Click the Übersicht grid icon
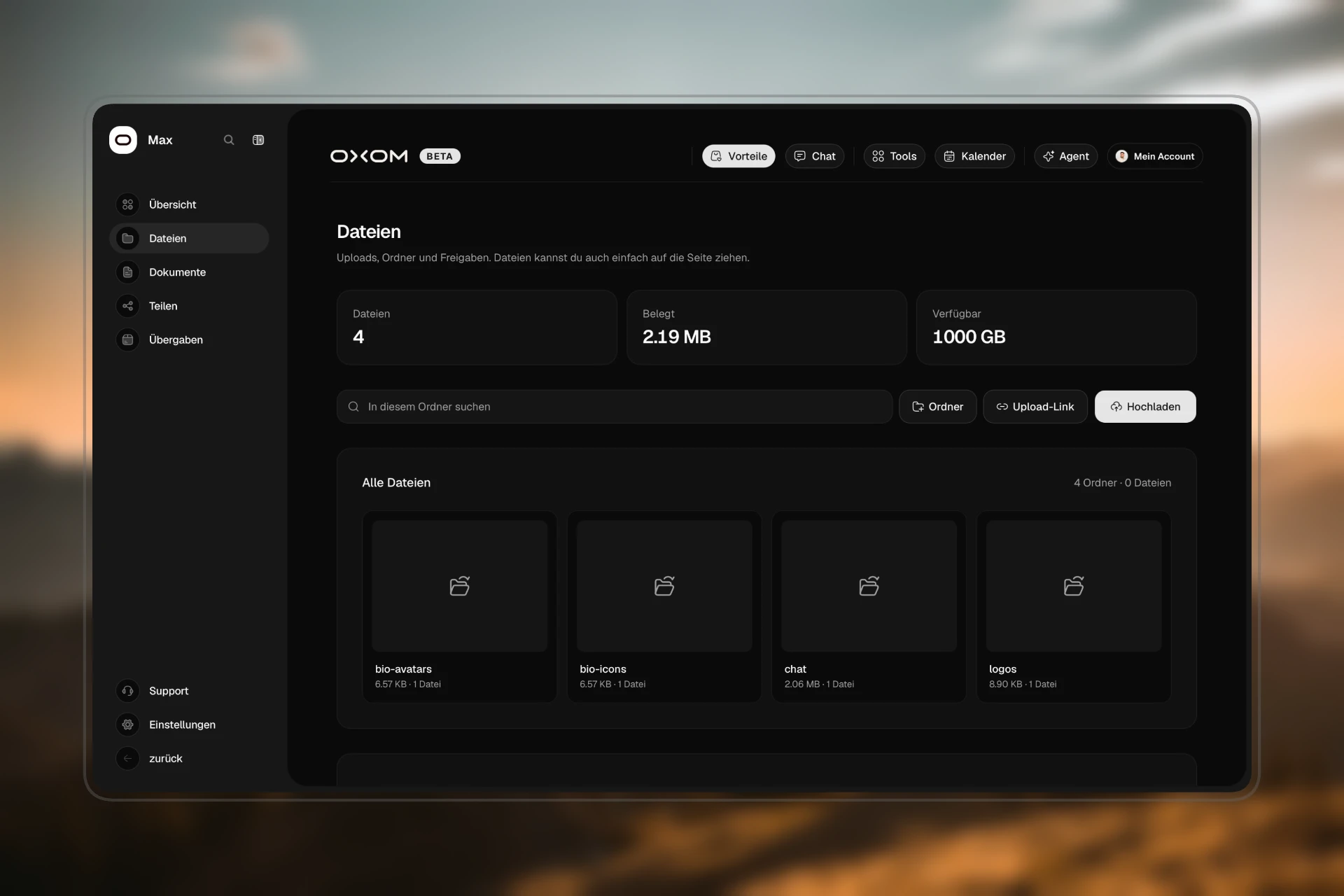Screen dimensions: 1344x896 coord(127,204)
